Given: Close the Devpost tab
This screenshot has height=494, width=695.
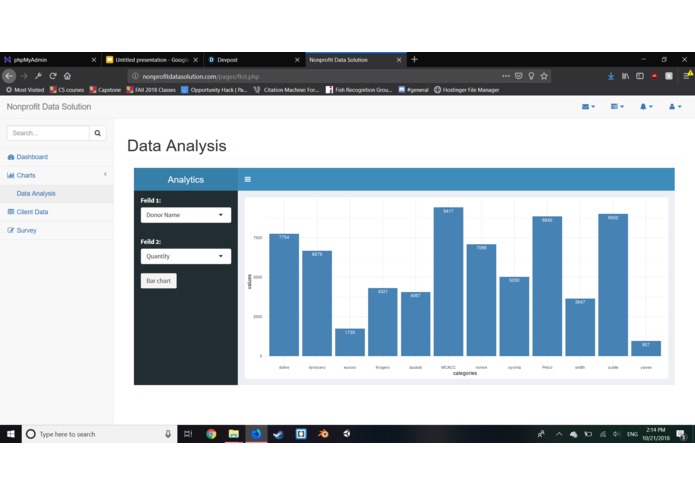Looking at the screenshot, I should 297,60.
